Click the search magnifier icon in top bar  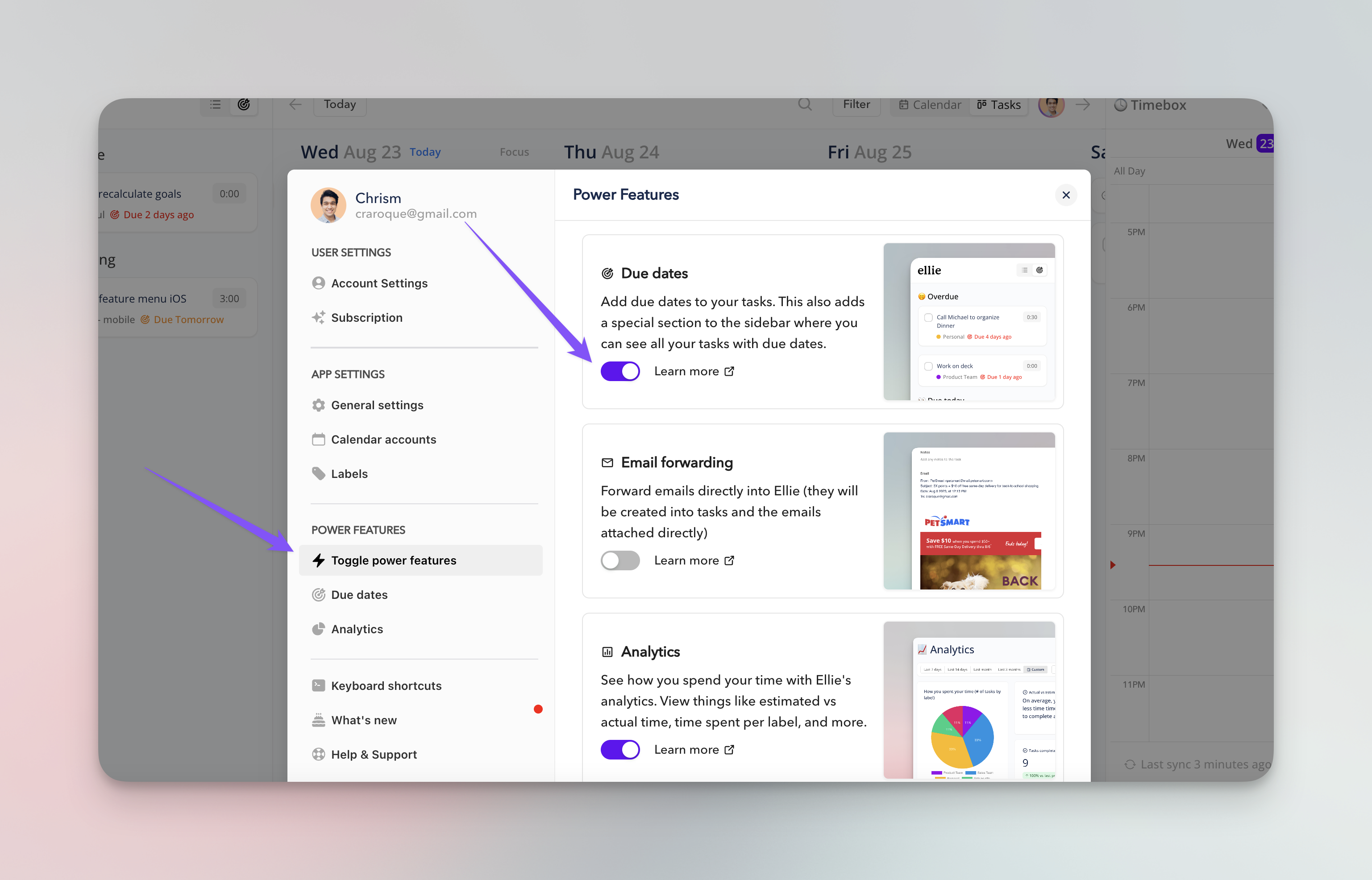805,104
